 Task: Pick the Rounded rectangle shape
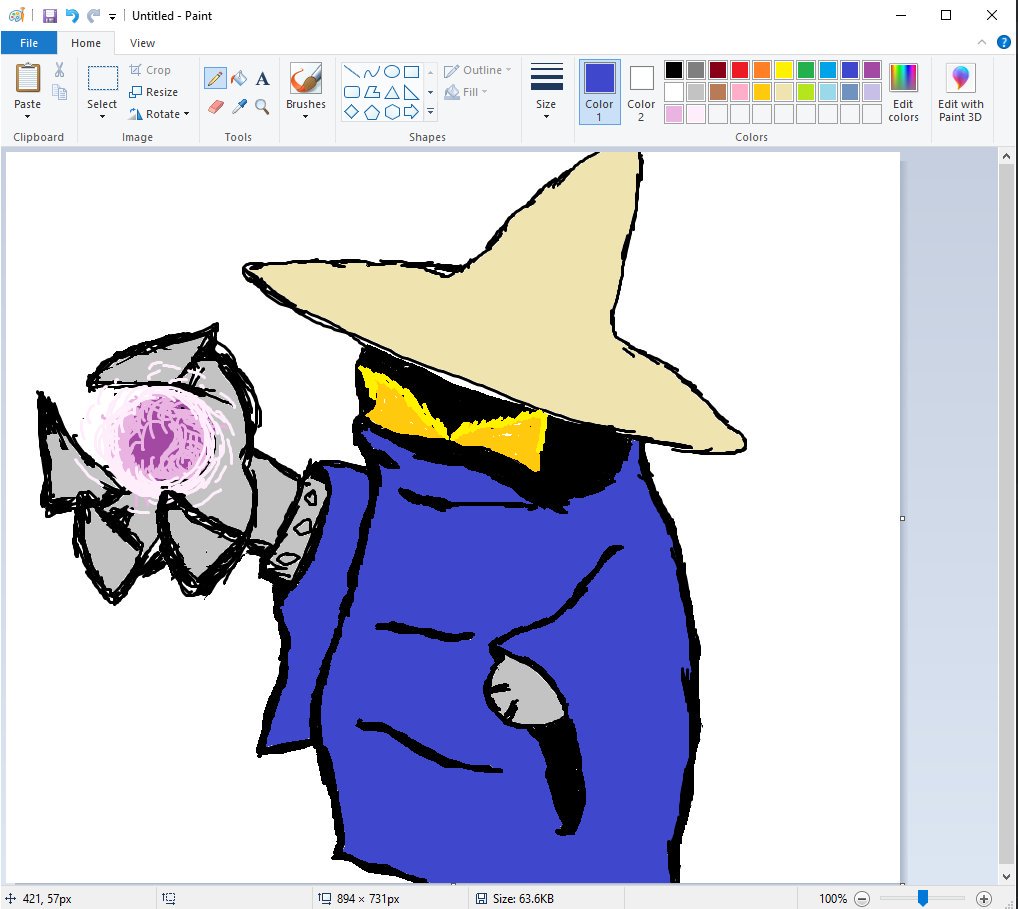(351, 92)
